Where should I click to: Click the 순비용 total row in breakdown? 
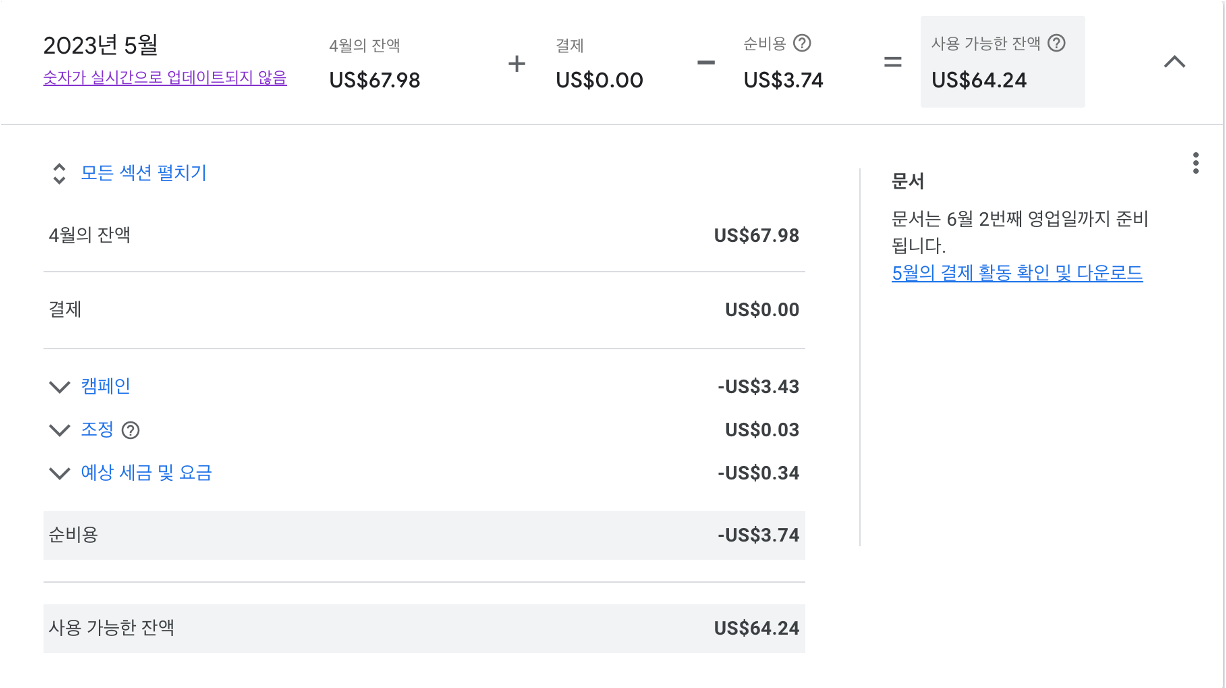coord(424,535)
